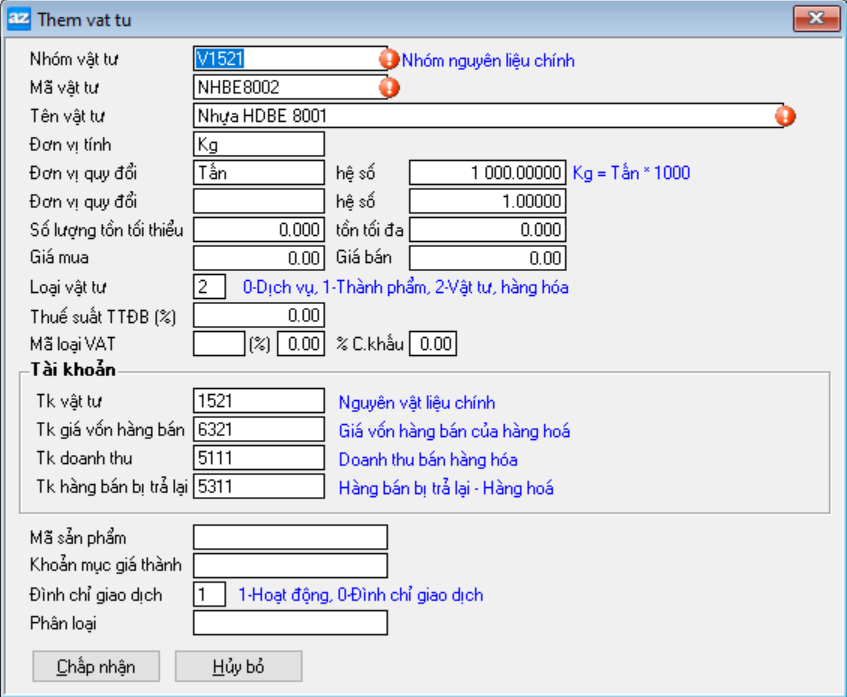Click the warning icon beside Mã vật tư
Screen dimensions: 847x697
pos(389,88)
